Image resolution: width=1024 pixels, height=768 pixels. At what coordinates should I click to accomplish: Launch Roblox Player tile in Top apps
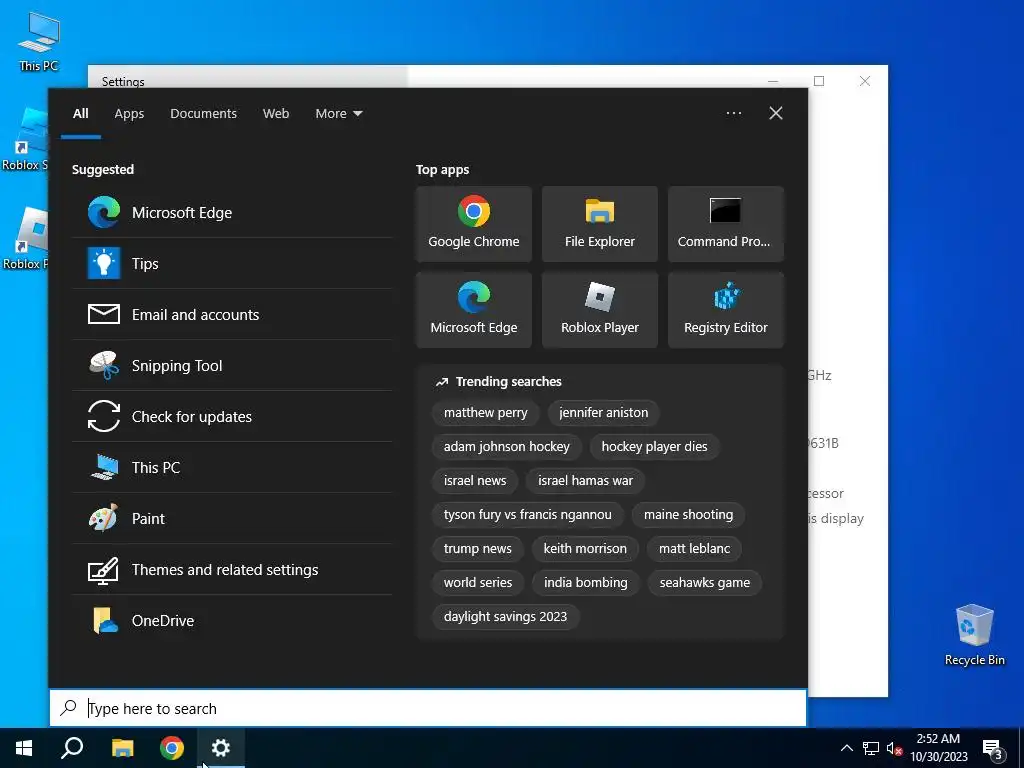click(x=600, y=310)
